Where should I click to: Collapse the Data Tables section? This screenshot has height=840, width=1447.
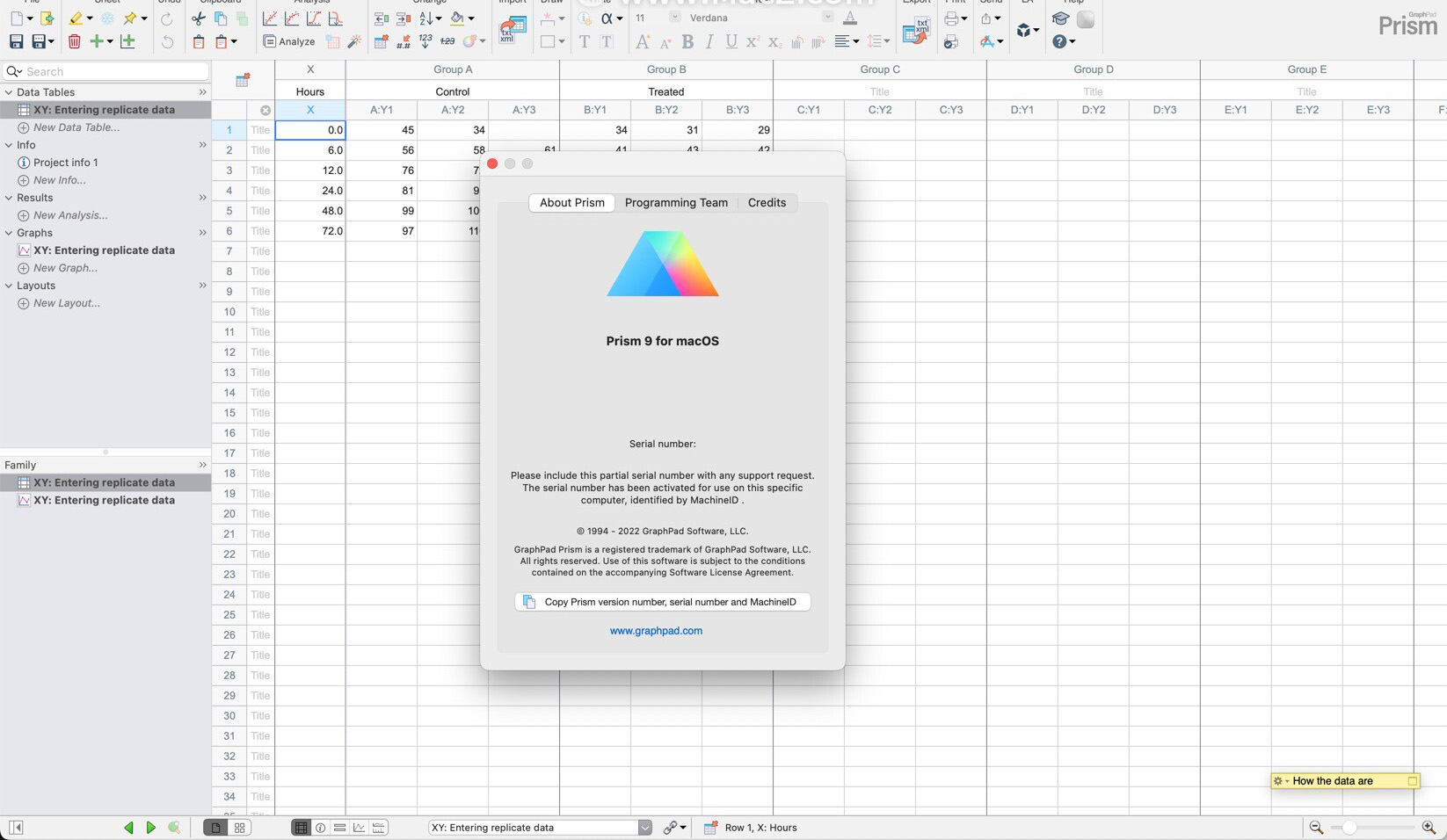pos(8,91)
